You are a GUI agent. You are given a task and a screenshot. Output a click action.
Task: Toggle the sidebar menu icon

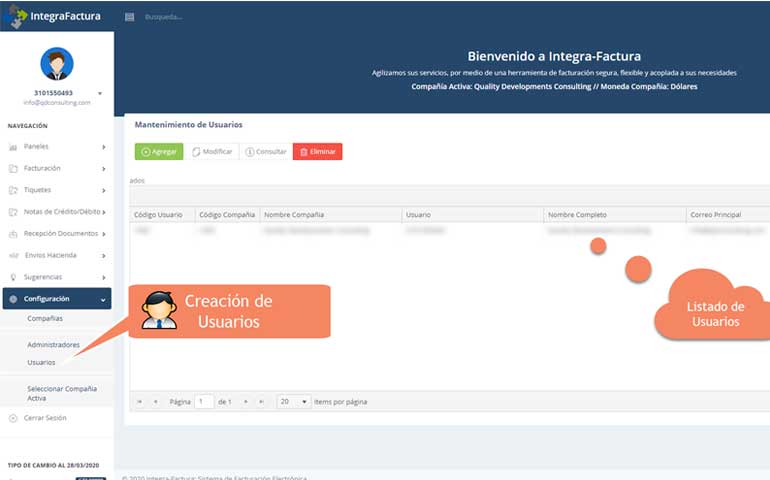click(x=130, y=17)
